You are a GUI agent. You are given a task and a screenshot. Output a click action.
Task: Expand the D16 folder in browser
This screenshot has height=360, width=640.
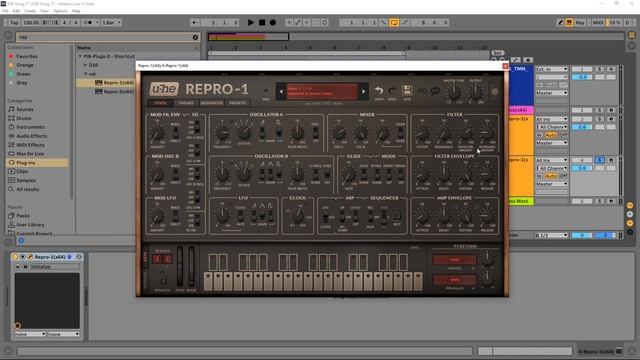85,65
